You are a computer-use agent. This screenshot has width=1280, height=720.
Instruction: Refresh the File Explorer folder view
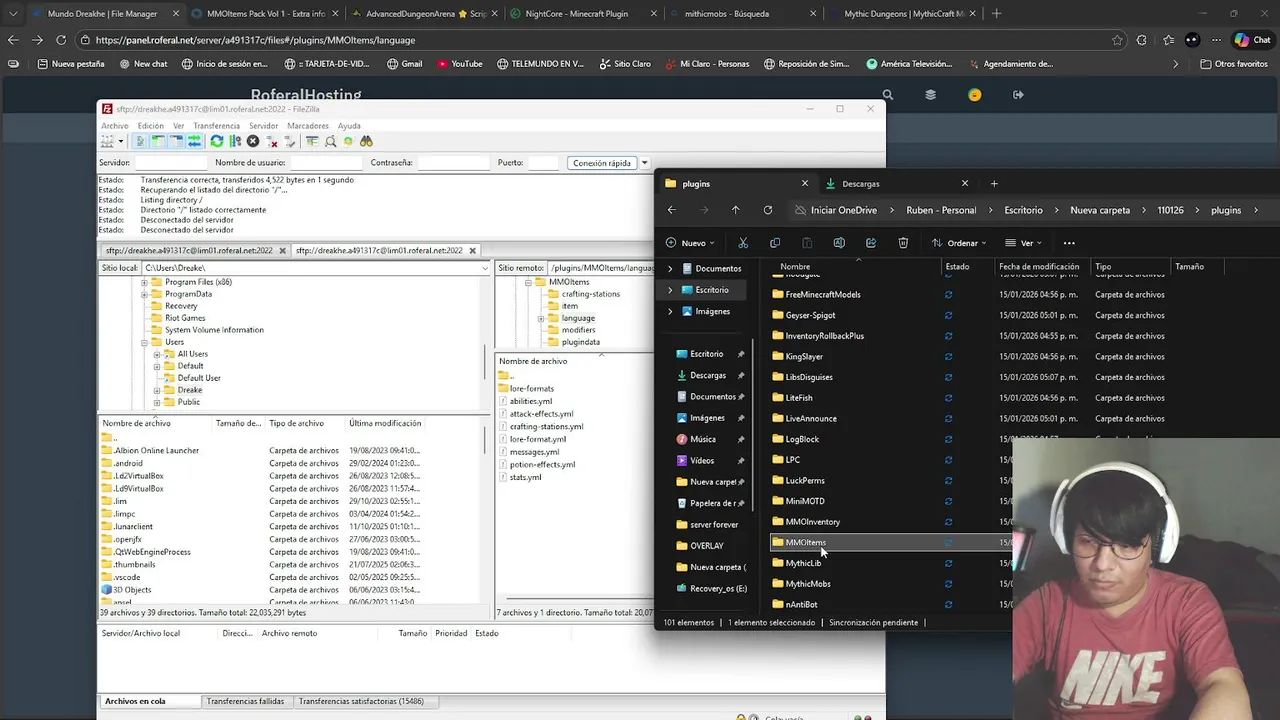point(768,210)
